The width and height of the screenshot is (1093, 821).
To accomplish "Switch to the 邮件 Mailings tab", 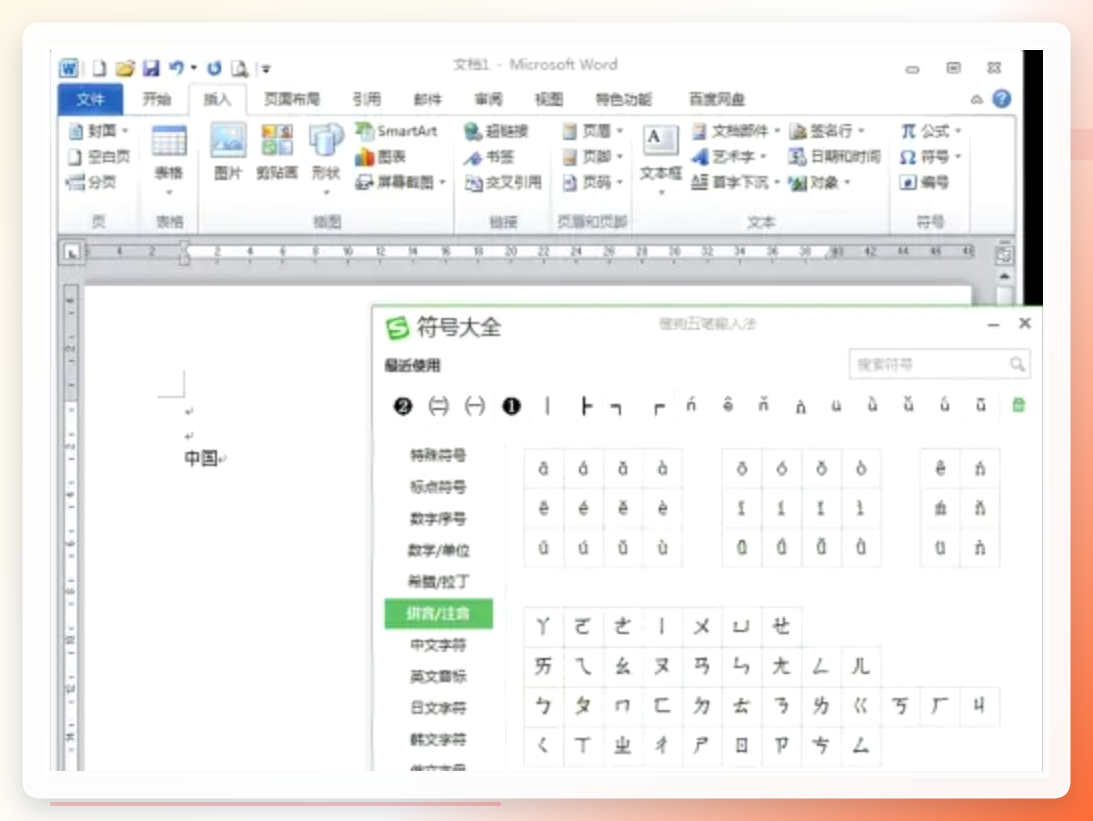I will tap(427, 99).
